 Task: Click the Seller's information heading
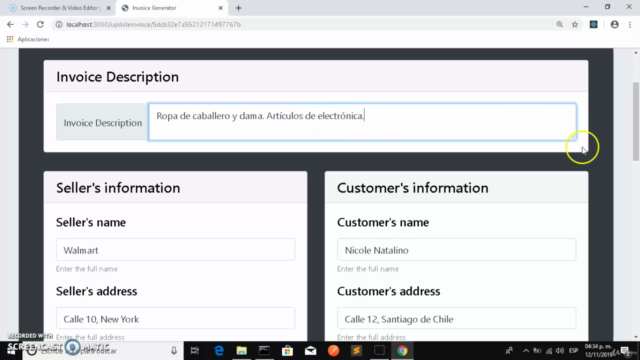coord(118,188)
